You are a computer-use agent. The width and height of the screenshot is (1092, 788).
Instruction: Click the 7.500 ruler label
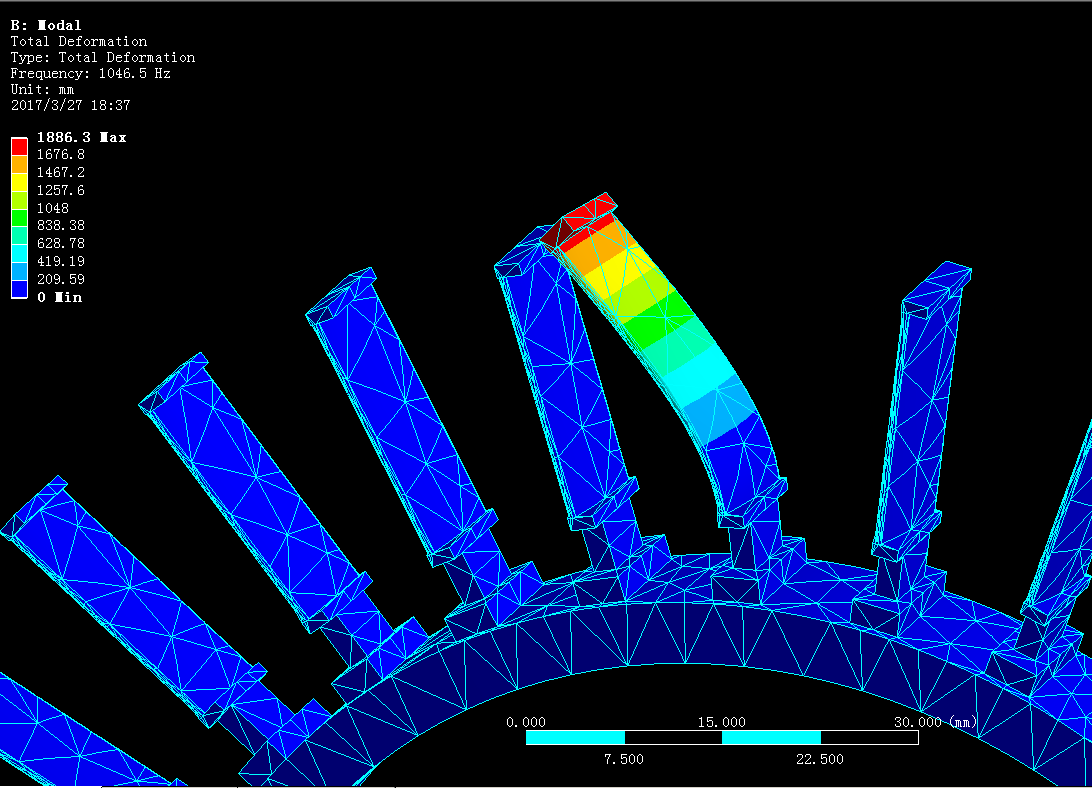pos(623,759)
